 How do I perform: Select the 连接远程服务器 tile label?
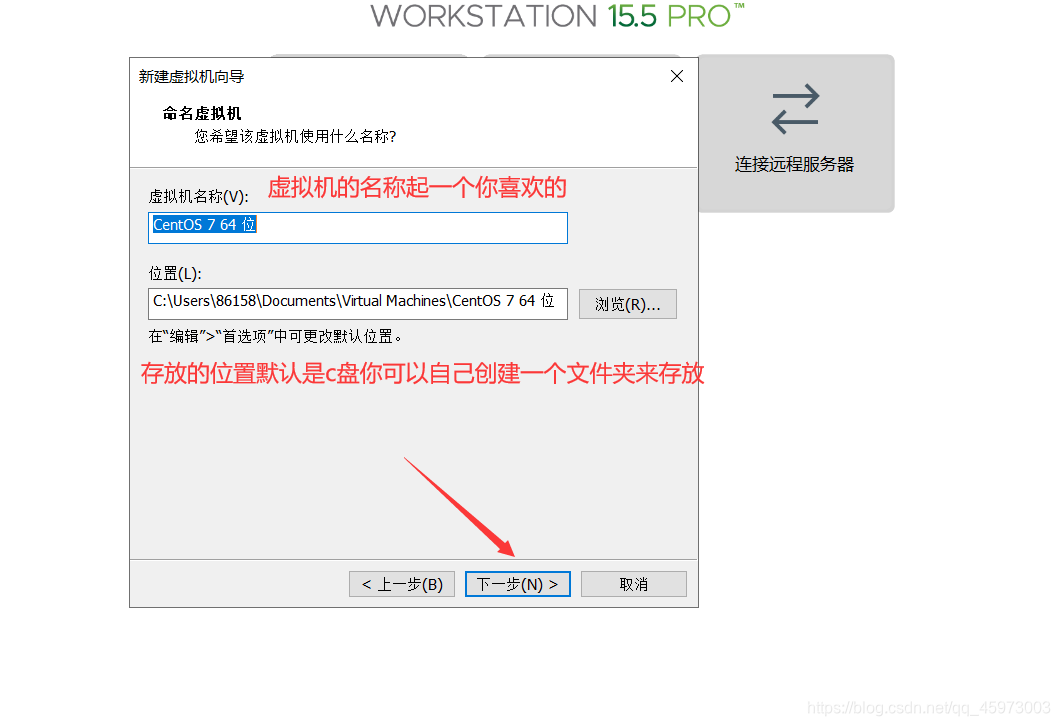click(794, 164)
